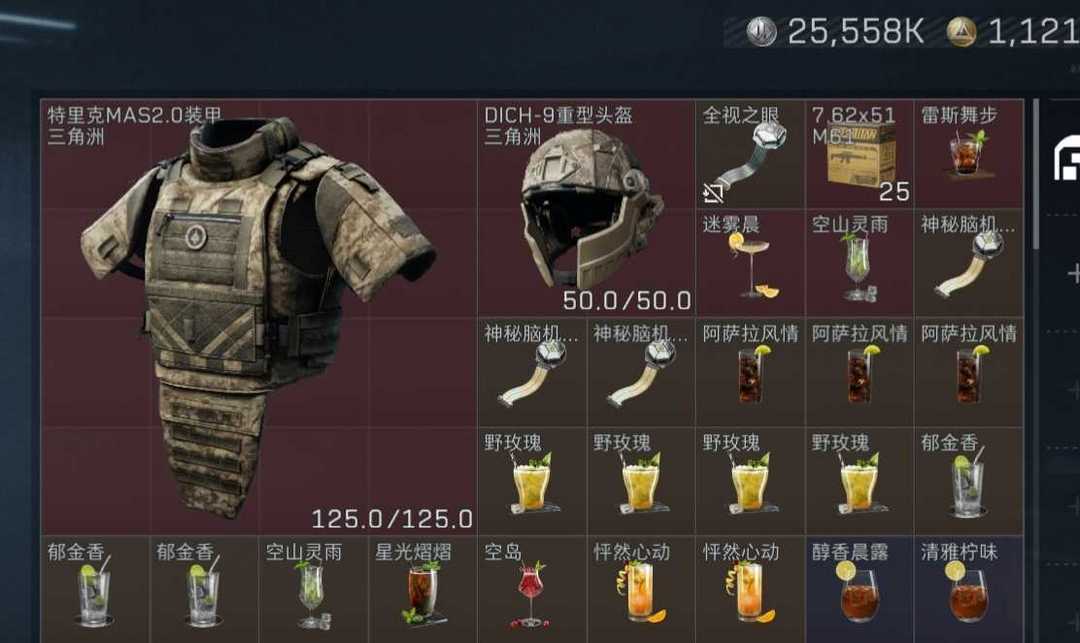Click the 全视之眼 item

[750, 154]
